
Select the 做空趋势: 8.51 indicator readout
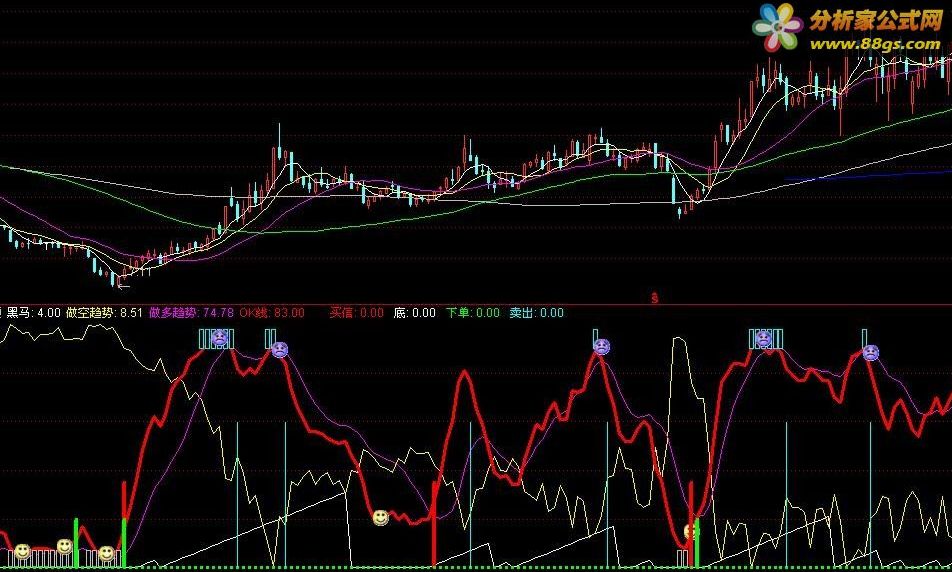[x=104, y=313]
